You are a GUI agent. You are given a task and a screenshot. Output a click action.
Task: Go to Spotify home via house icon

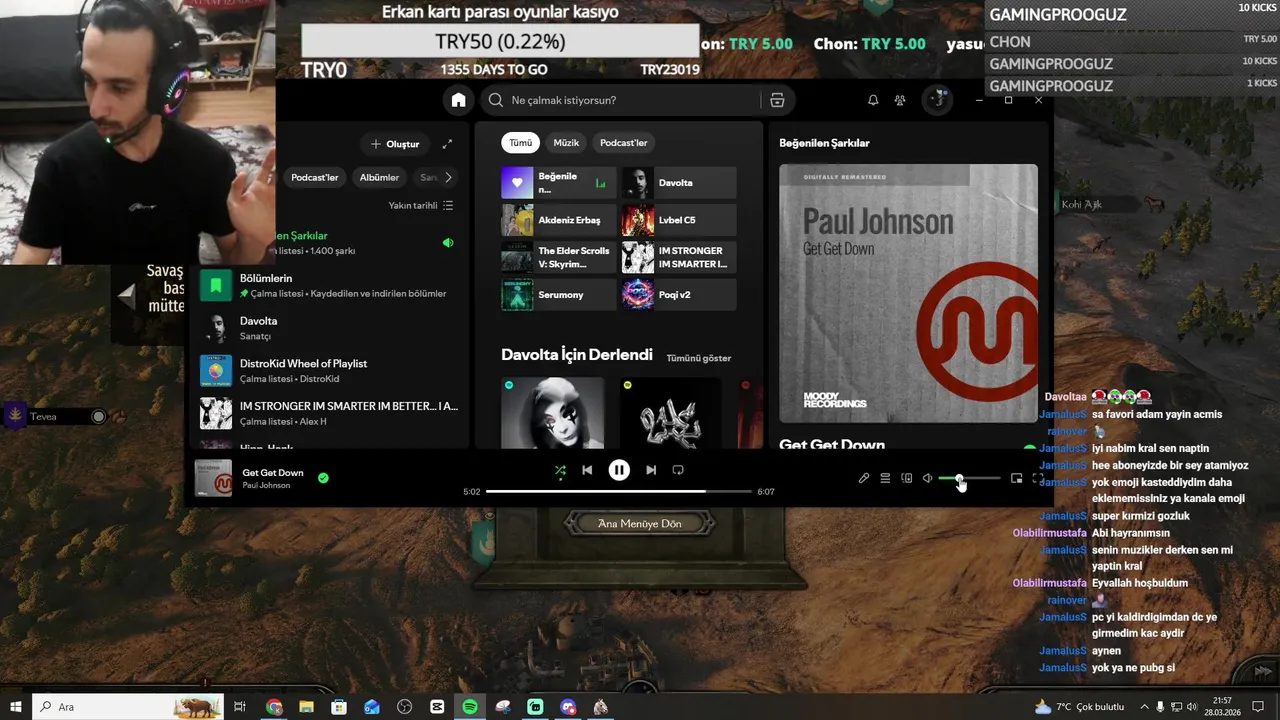point(458,100)
